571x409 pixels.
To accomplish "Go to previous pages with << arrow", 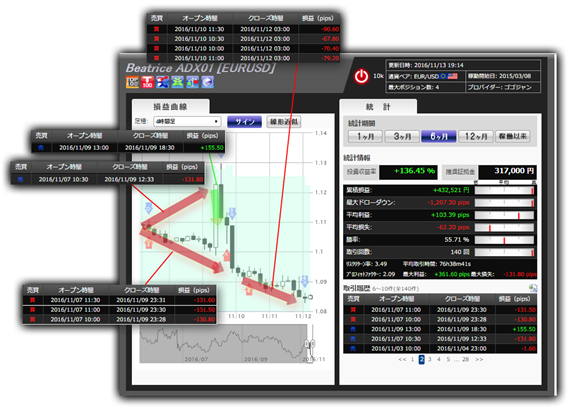I will click(402, 359).
